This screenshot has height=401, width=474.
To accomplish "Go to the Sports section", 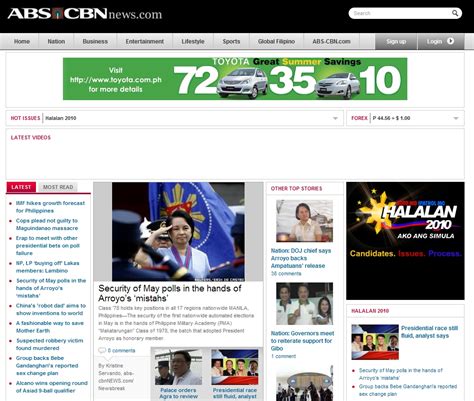I will (231, 42).
